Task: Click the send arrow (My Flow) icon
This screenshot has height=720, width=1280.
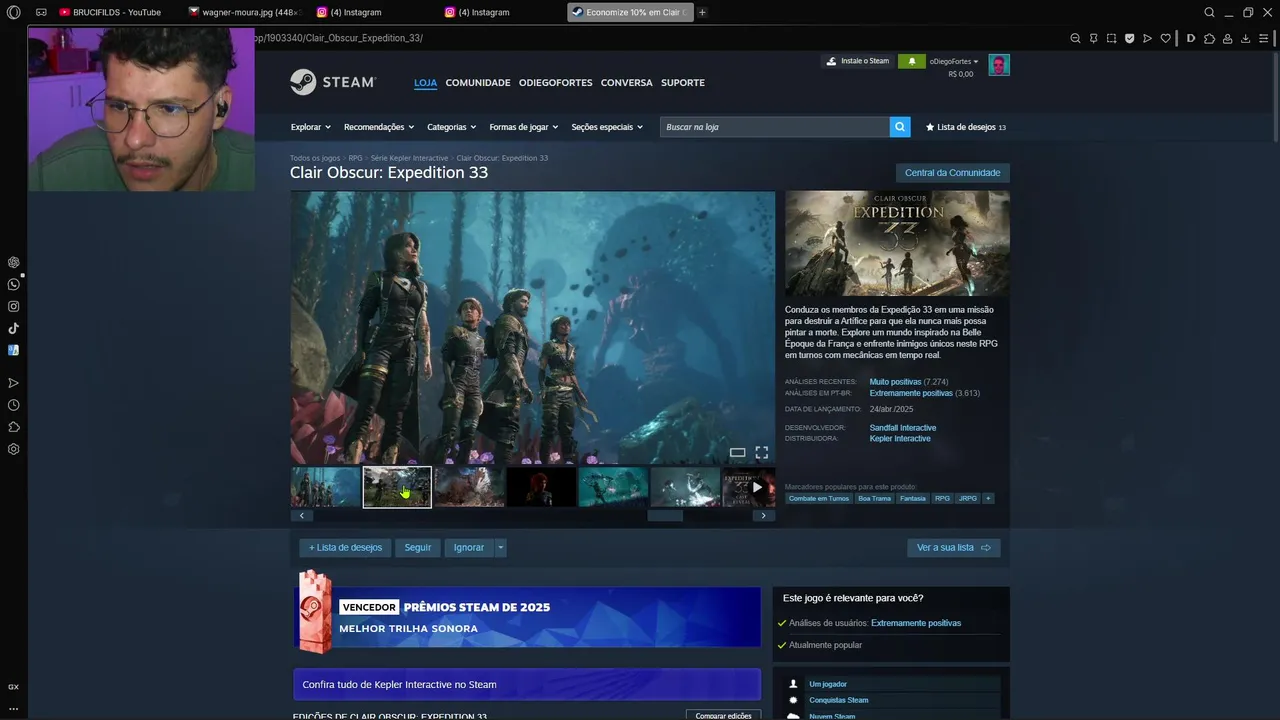Action: point(1147,38)
